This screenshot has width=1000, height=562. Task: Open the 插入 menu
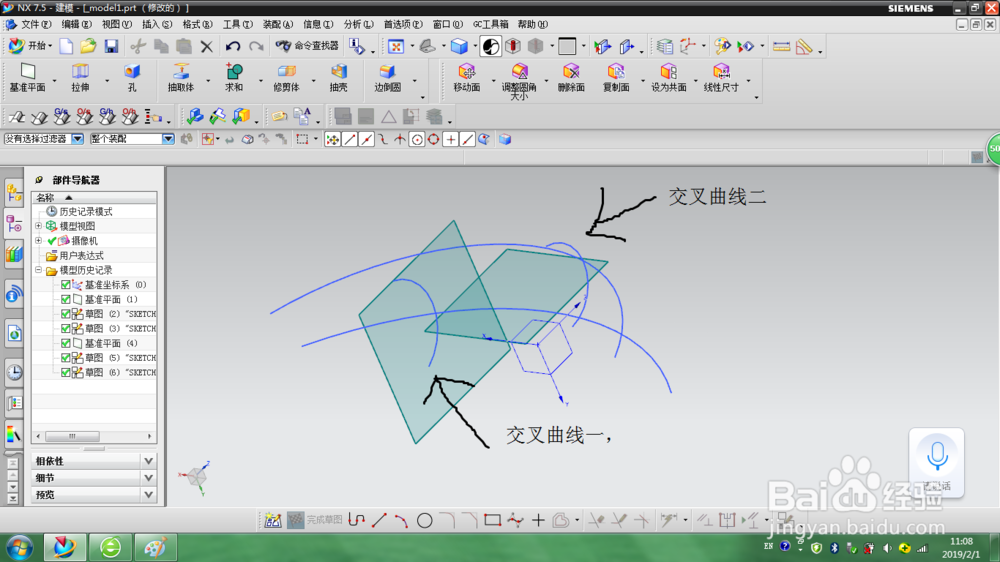pos(157,24)
